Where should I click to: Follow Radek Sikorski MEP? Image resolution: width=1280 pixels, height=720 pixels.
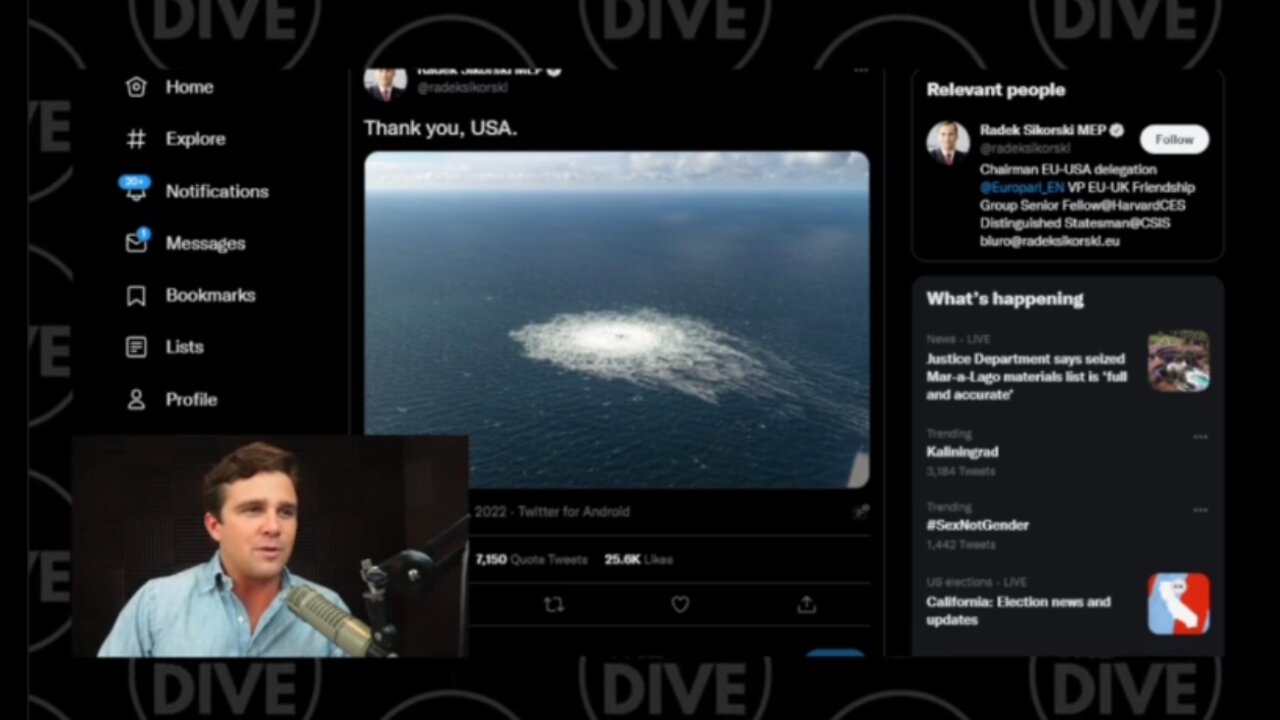(1174, 139)
